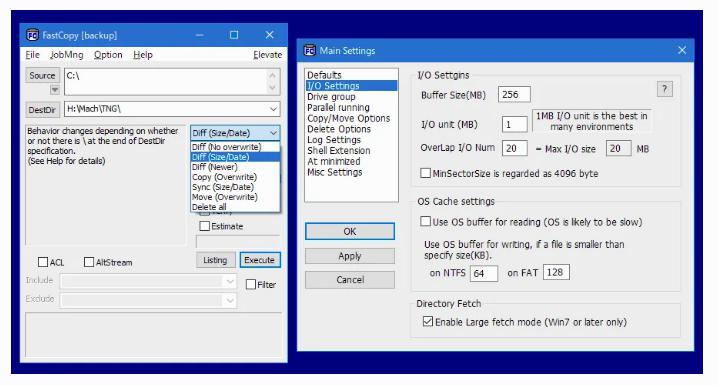Toggle the AltStream checkbox
This screenshot has width=718, height=385.
point(89,262)
